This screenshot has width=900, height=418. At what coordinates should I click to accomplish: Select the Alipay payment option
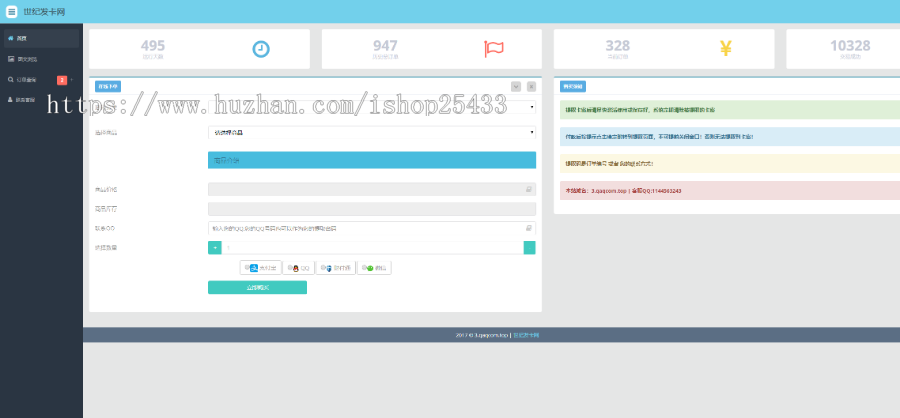pyautogui.click(x=261, y=268)
